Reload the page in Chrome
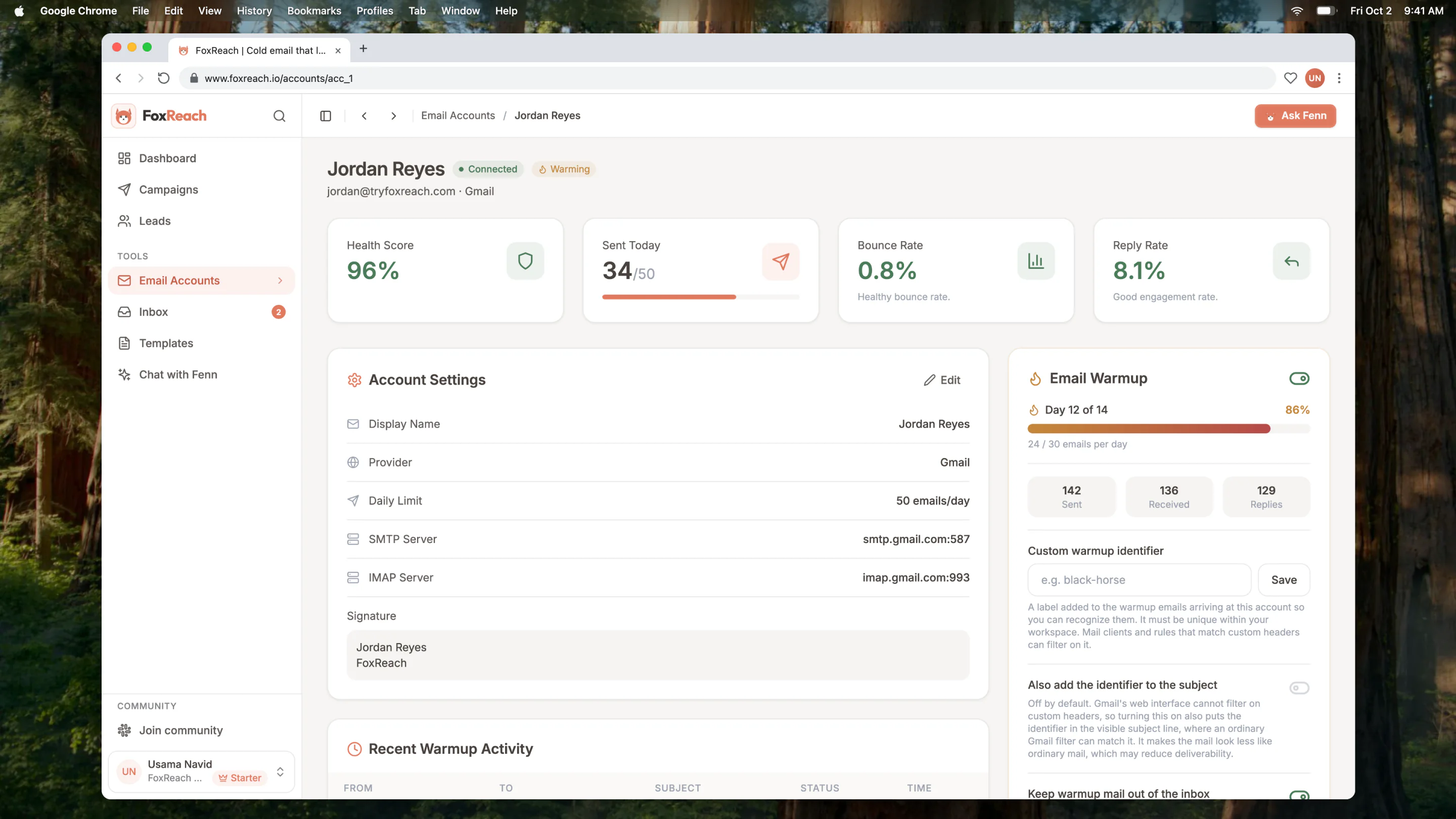The width and height of the screenshot is (1456, 819). coord(163,78)
